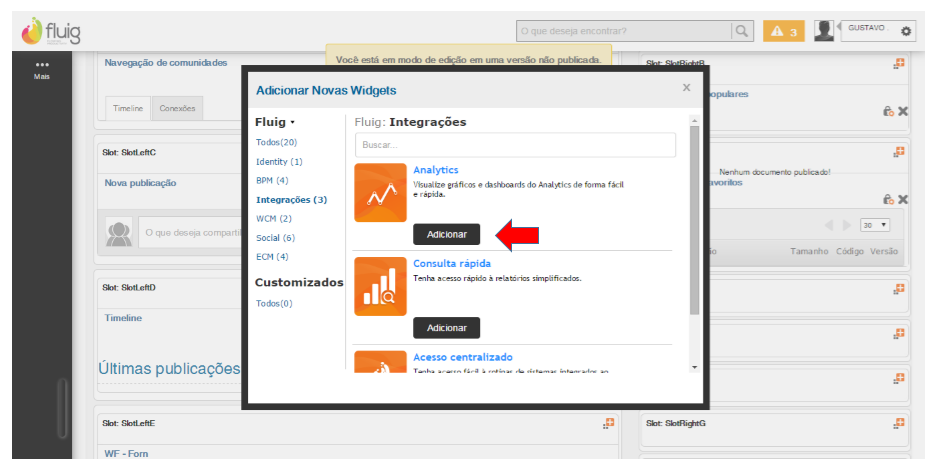Click the WF - Form widget title
The width and height of the screenshot is (935, 470).
pos(126,453)
